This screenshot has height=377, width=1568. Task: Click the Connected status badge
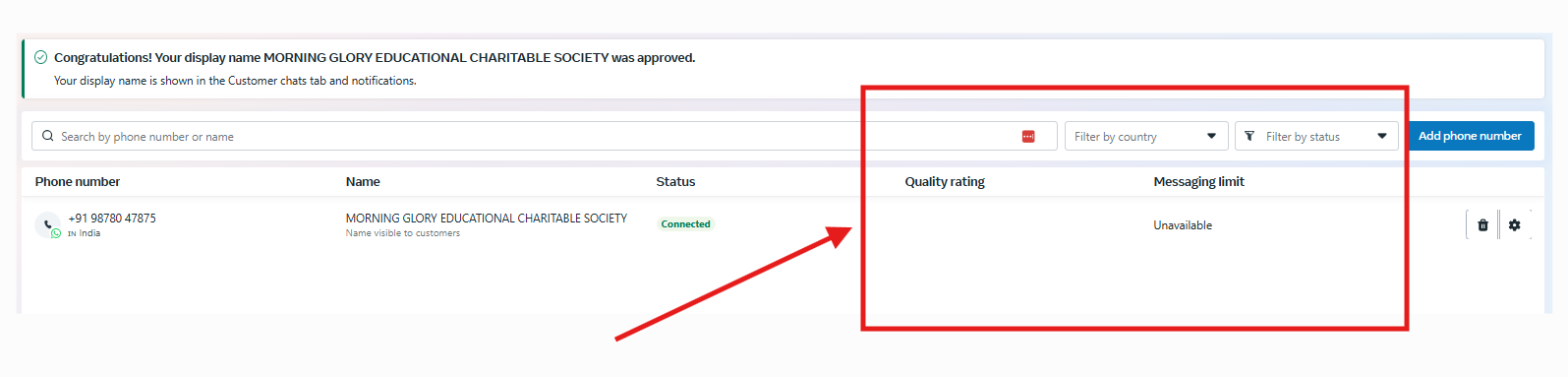[685, 224]
